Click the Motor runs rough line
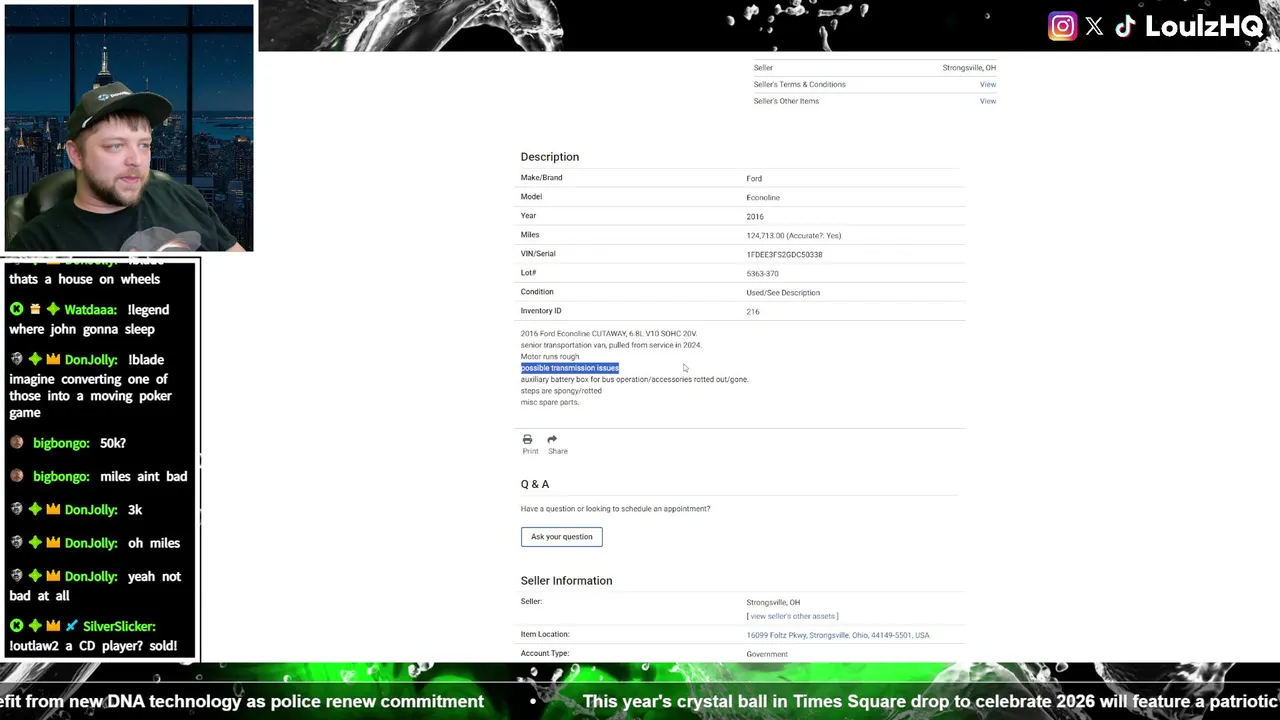 [x=550, y=357]
